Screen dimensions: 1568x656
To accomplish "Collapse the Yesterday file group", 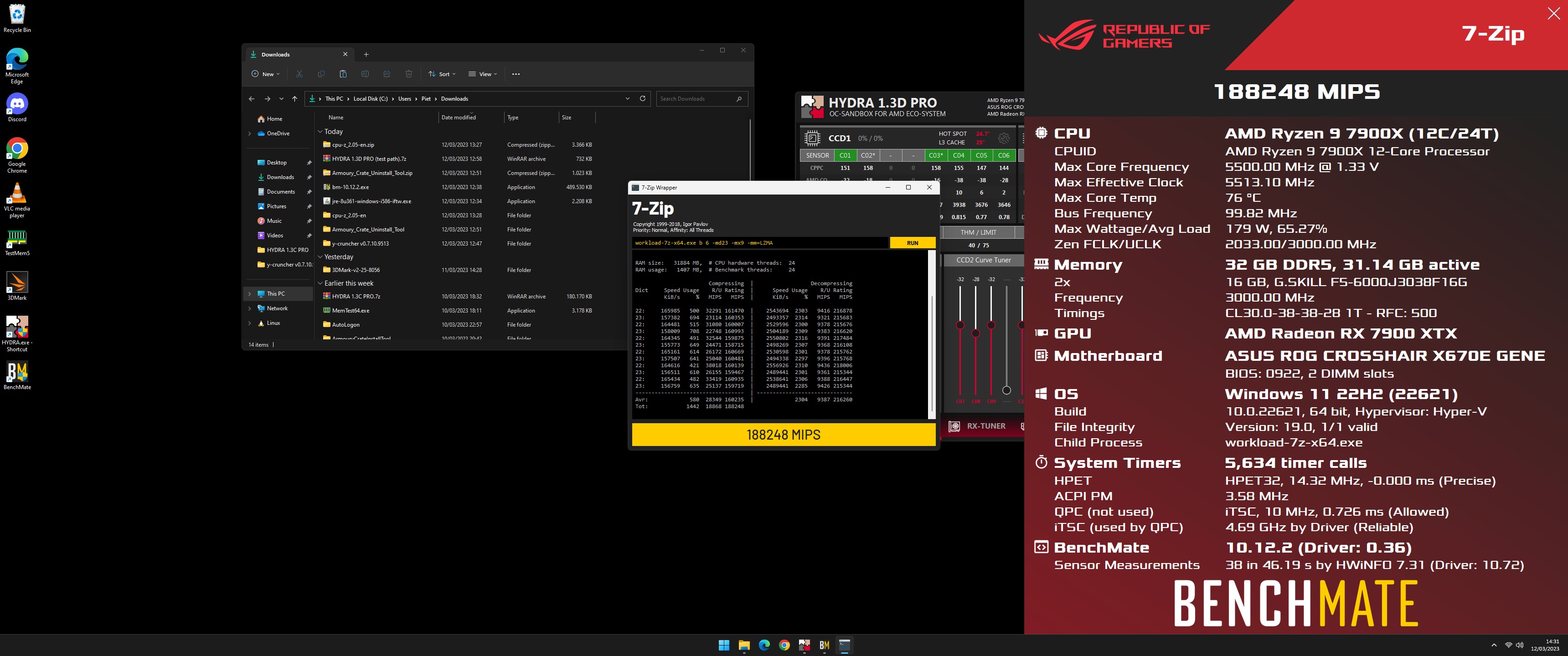I will [320, 257].
